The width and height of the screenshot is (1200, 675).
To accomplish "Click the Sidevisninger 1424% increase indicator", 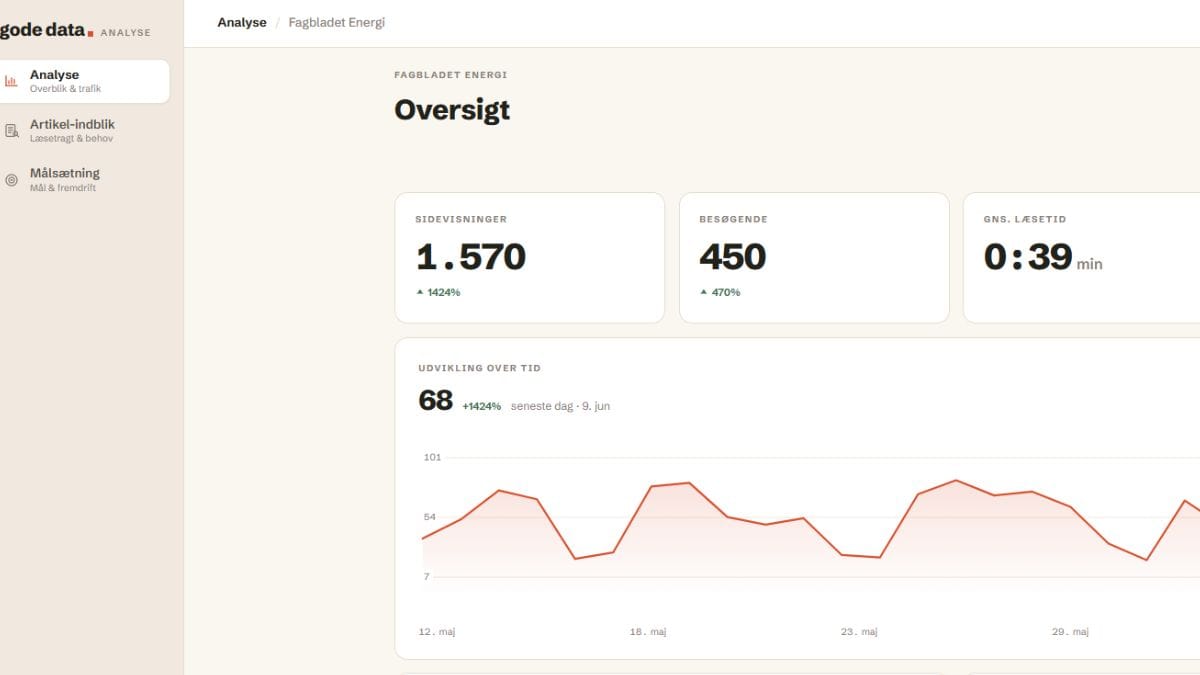I will [438, 292].
